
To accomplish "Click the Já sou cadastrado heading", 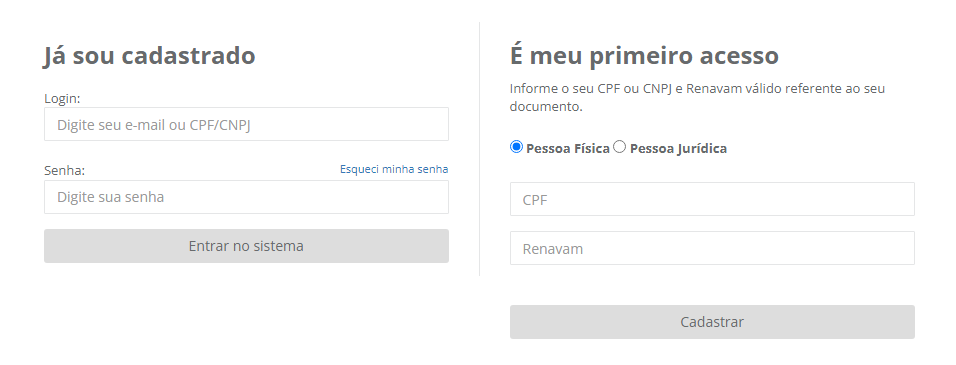I will click(149, 55).
